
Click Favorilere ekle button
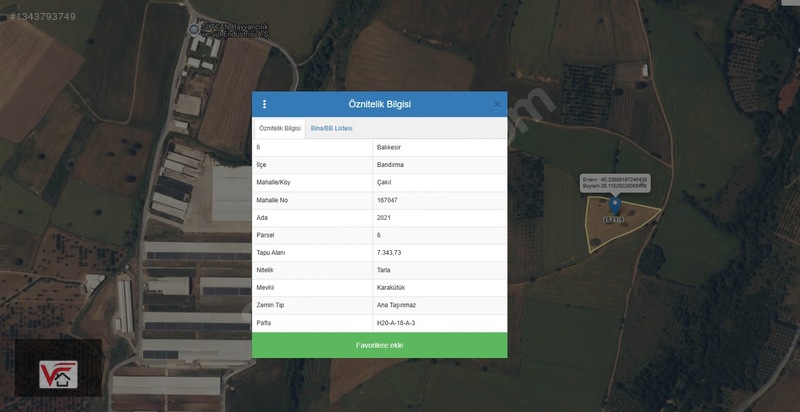[x=380, y=345]
